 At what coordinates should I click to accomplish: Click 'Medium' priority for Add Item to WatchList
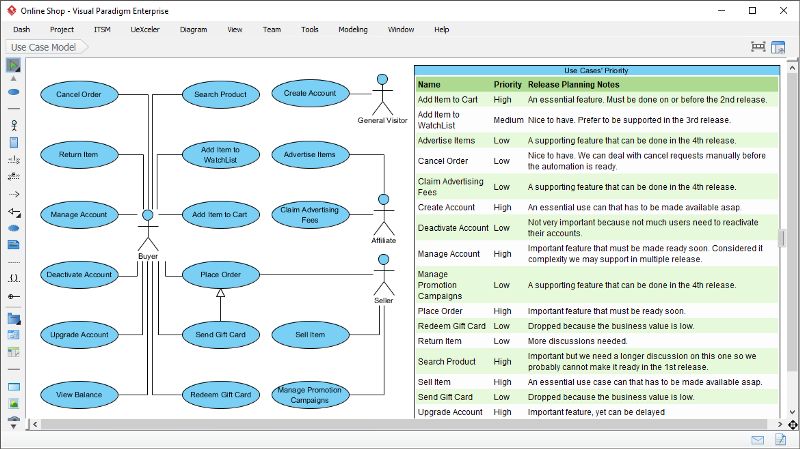click(508, 120)
